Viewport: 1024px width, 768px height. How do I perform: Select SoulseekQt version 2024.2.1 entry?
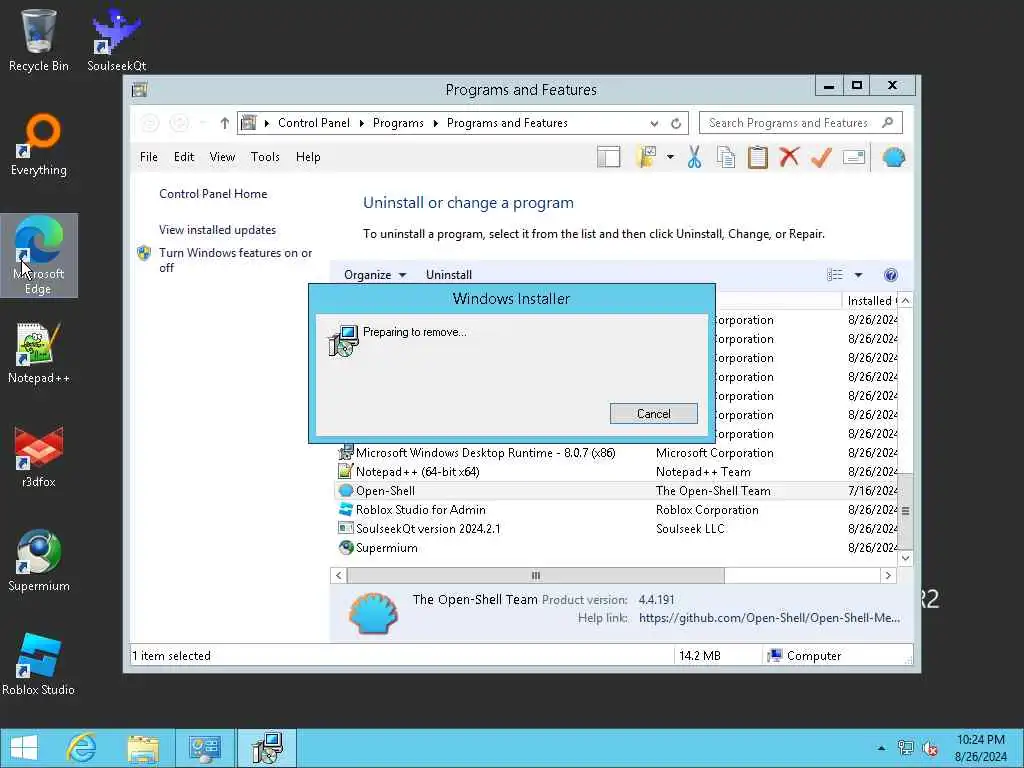coord(614,528)
